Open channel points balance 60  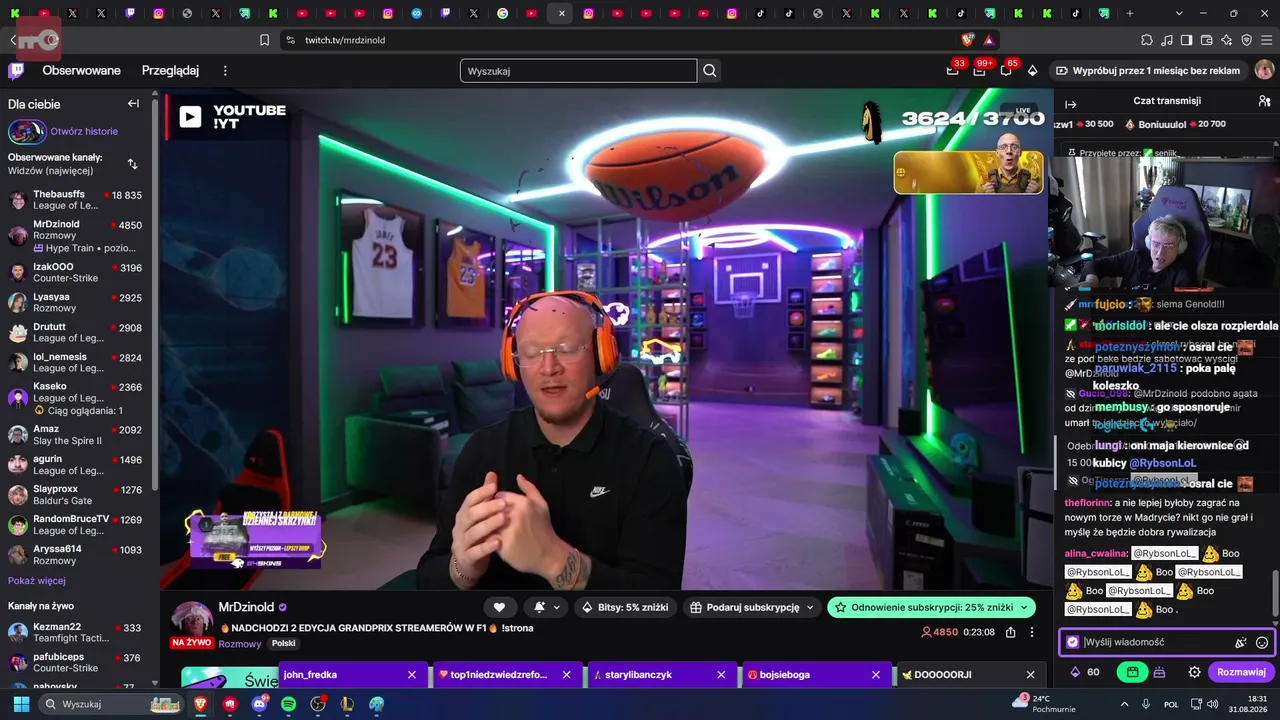pos(1085,672)
